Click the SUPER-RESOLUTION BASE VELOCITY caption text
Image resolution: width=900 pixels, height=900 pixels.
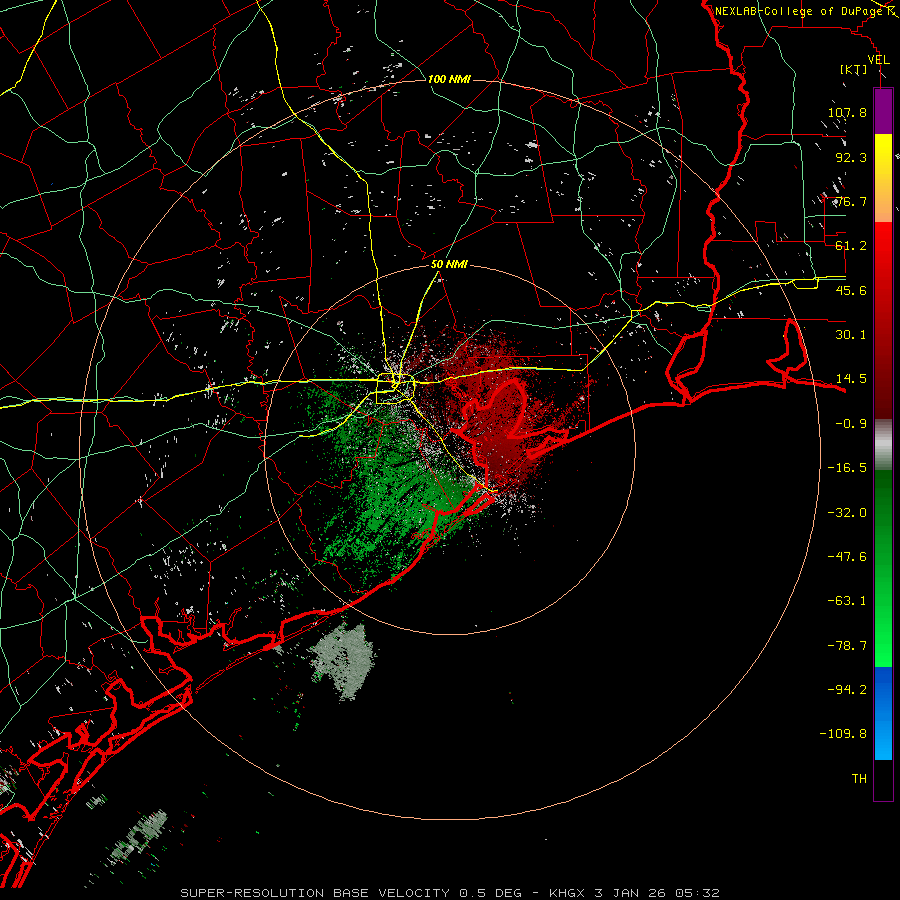(x=315, y=893)
